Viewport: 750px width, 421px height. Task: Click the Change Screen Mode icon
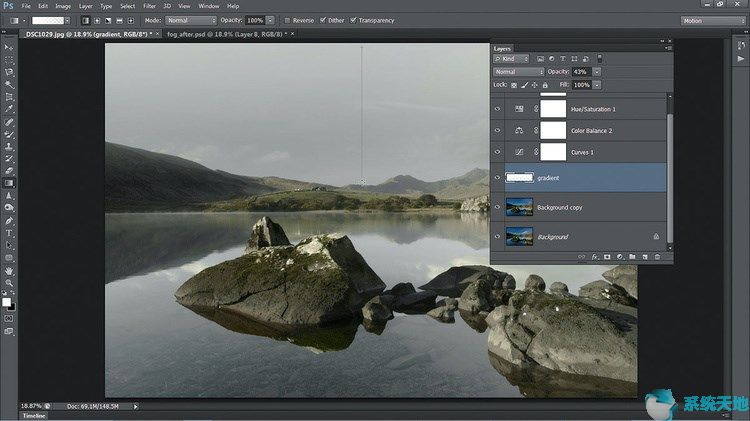coord(9,331)
